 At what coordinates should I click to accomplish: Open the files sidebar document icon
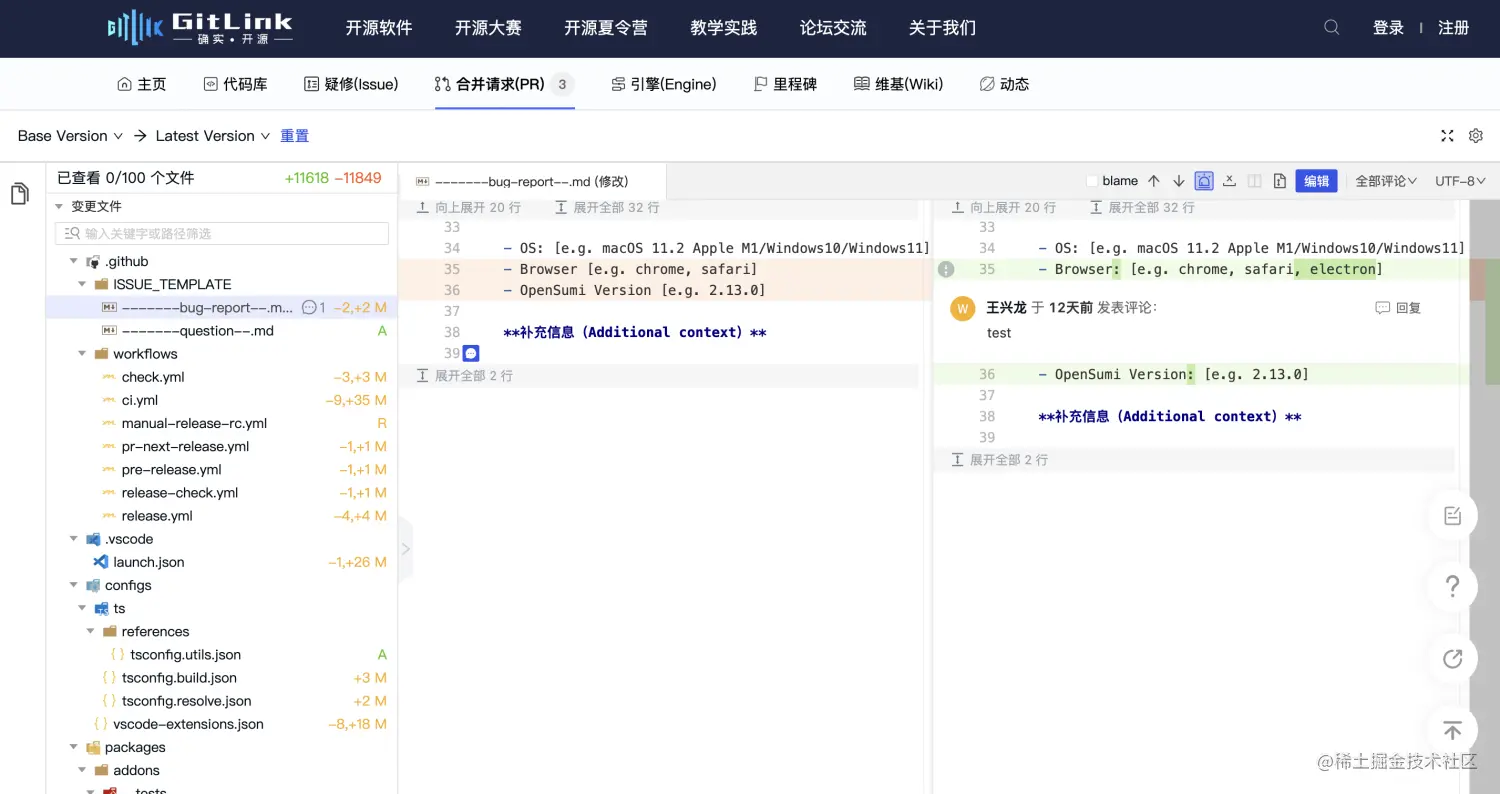coord(20,194)
